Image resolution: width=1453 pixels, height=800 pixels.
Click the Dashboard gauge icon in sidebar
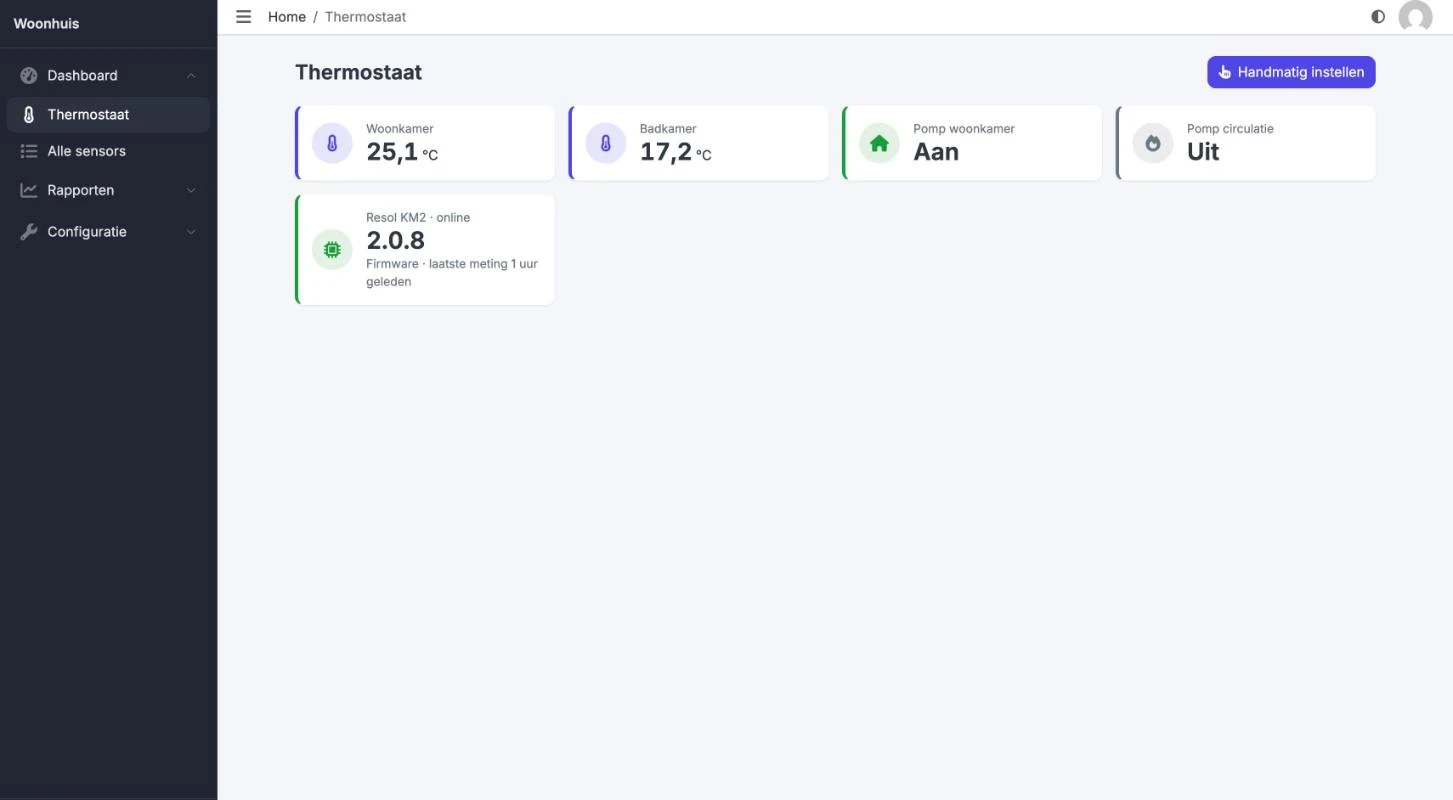[29, 75]
